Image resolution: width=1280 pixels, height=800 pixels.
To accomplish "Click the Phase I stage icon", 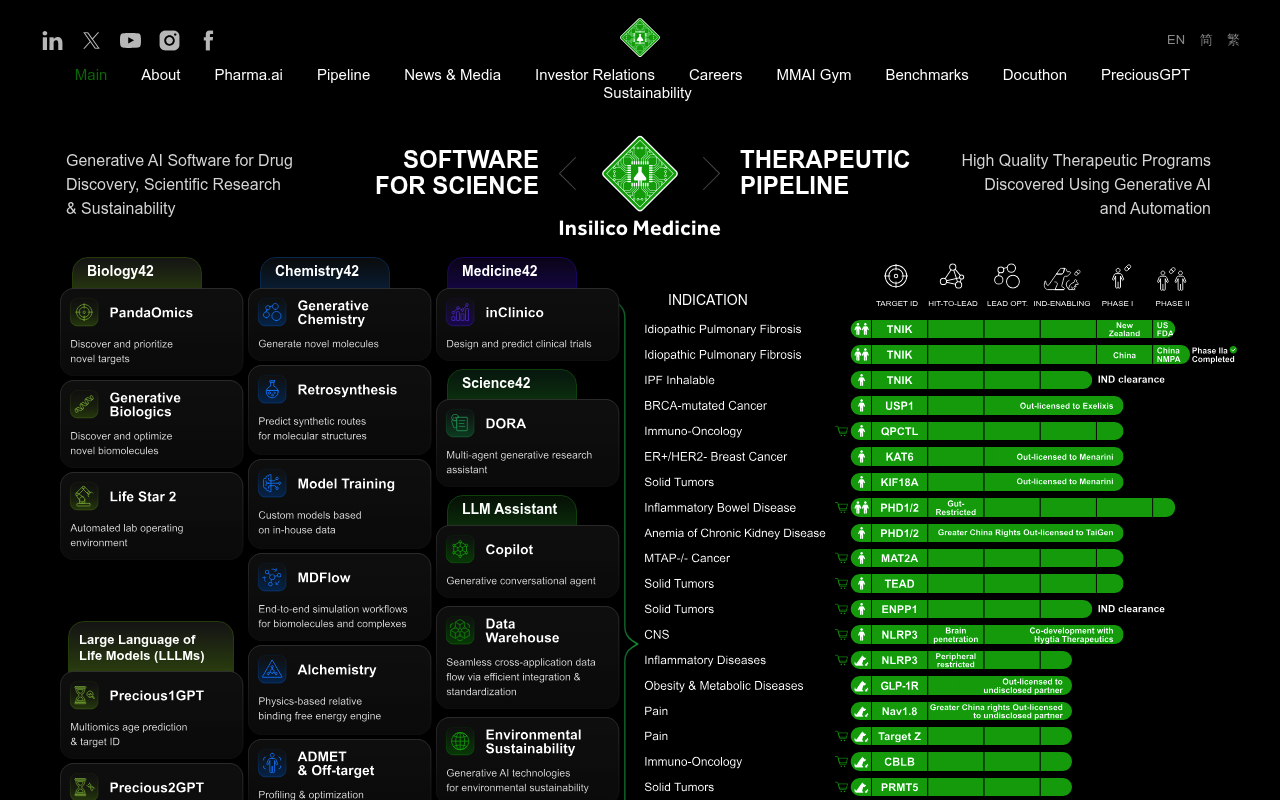I will coord(1120,277).
